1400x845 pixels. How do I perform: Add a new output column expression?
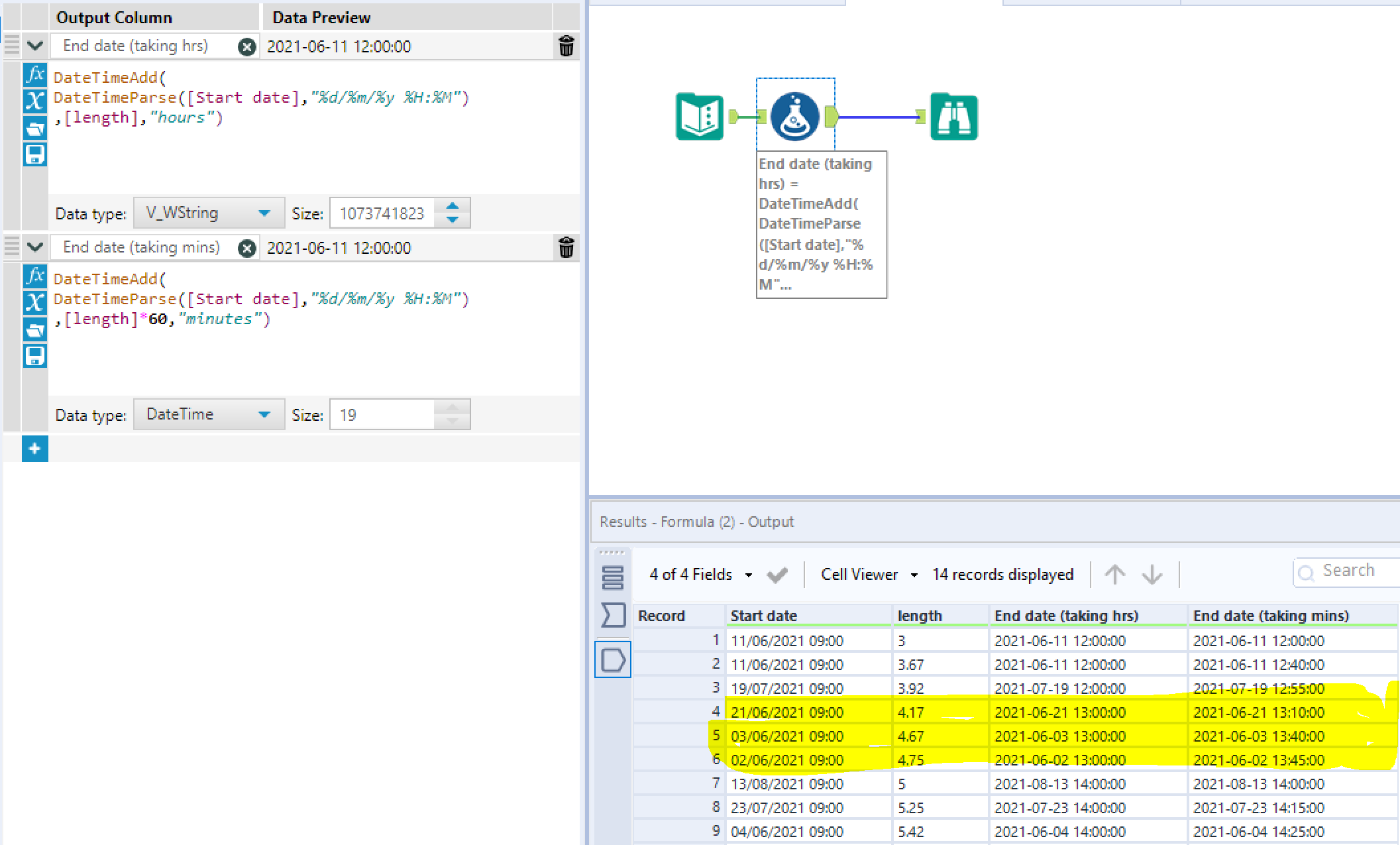click(x=35, y=449)
